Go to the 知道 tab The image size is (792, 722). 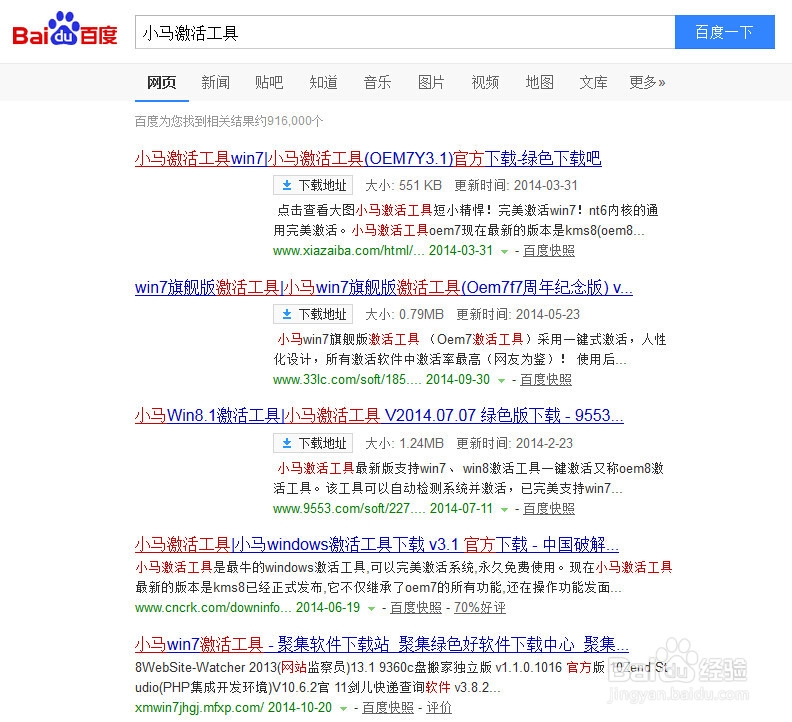click(x=323, y=82)
